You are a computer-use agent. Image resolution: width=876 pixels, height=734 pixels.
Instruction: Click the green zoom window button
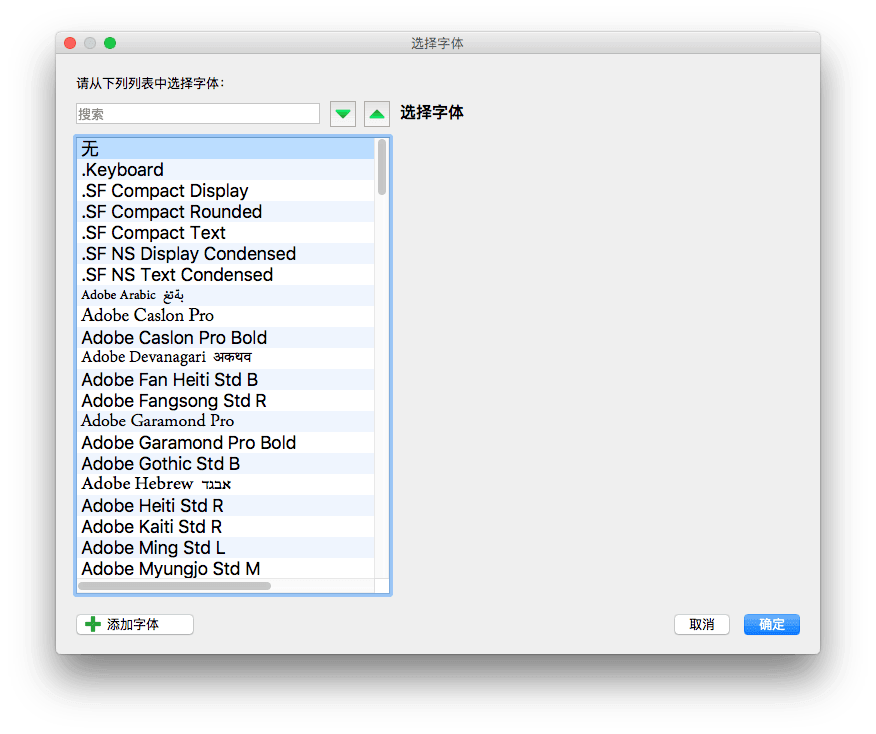(x=110, y=43)
